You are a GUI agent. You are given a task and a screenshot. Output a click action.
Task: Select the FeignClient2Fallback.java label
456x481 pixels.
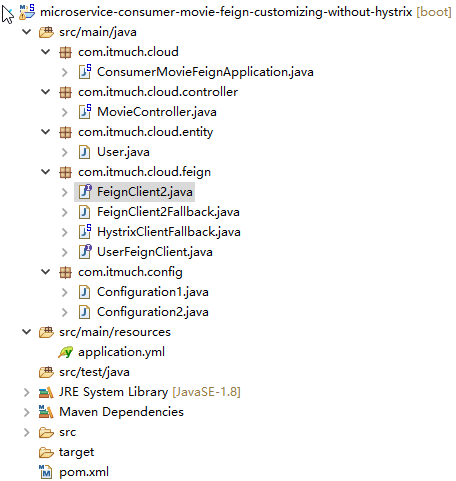[168, 212]
